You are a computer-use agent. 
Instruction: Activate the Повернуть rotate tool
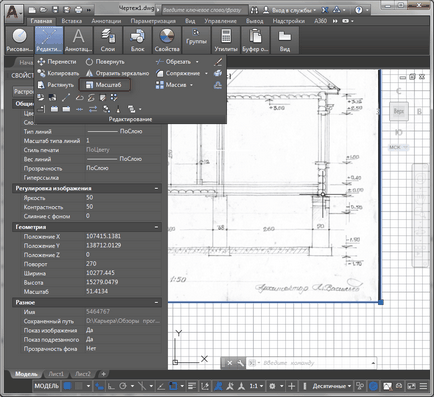[x=105, y=62]
